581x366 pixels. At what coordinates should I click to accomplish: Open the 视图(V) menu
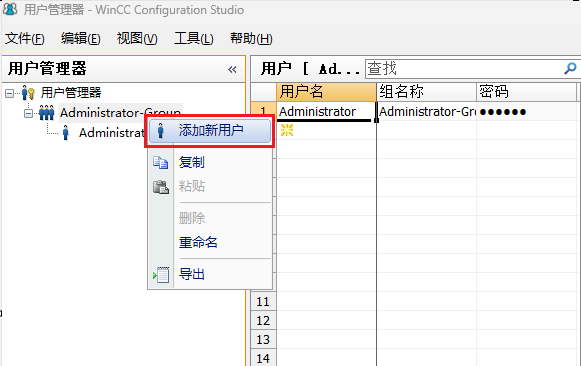pos(137,39)
